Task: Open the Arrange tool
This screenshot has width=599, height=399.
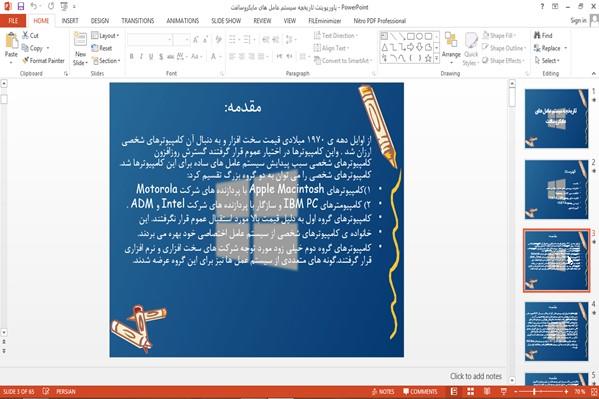Action: point(451,46)
